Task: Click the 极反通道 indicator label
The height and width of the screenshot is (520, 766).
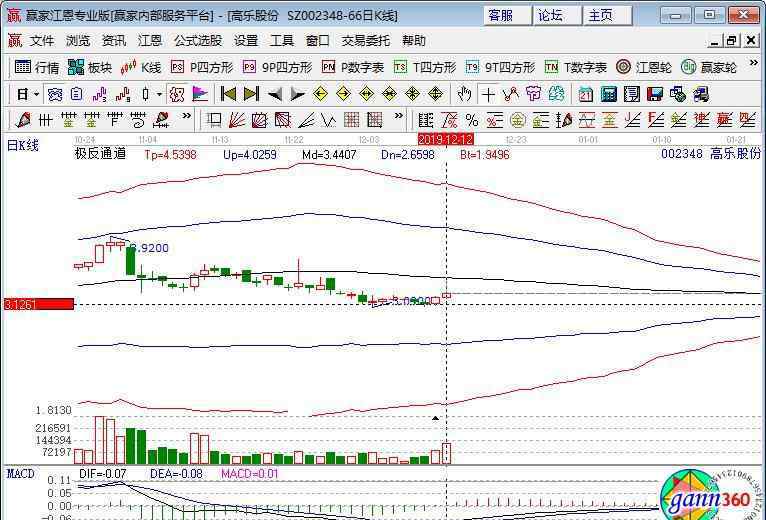Action: 100,154
